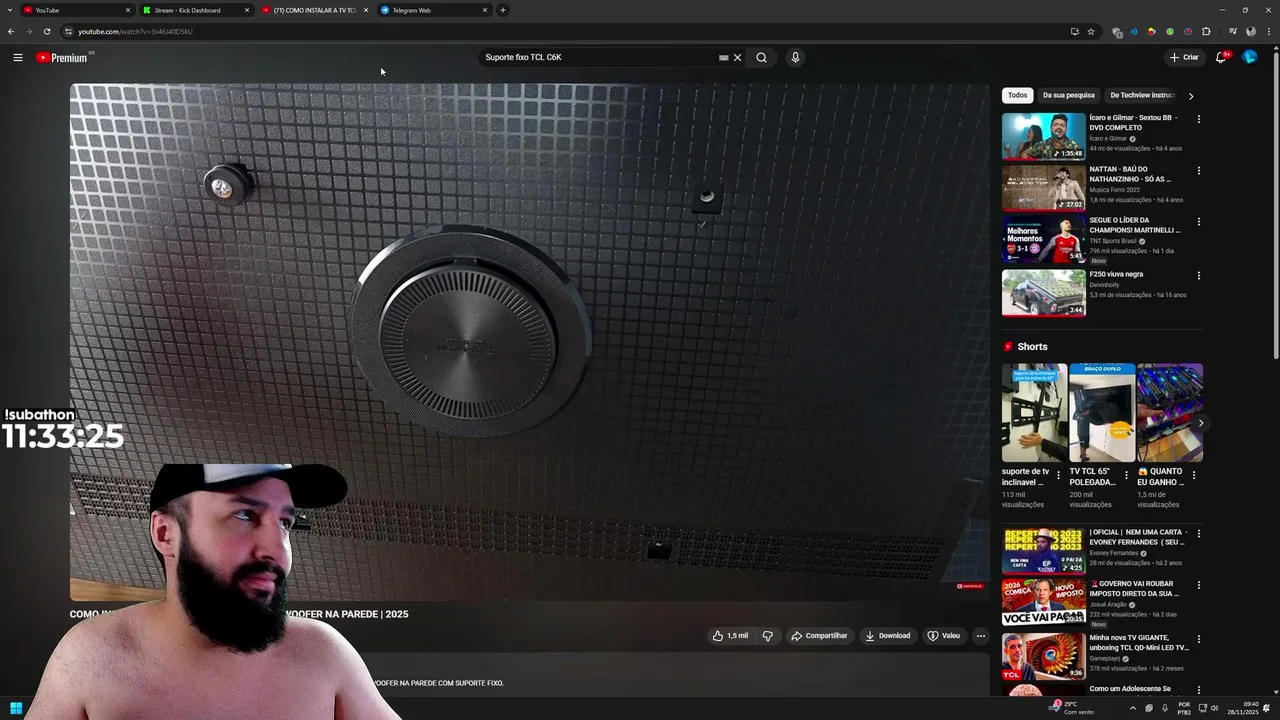Select the Da sua pesquisa chip
The height and width of the screenshot is (720, 1280).
1068,95
